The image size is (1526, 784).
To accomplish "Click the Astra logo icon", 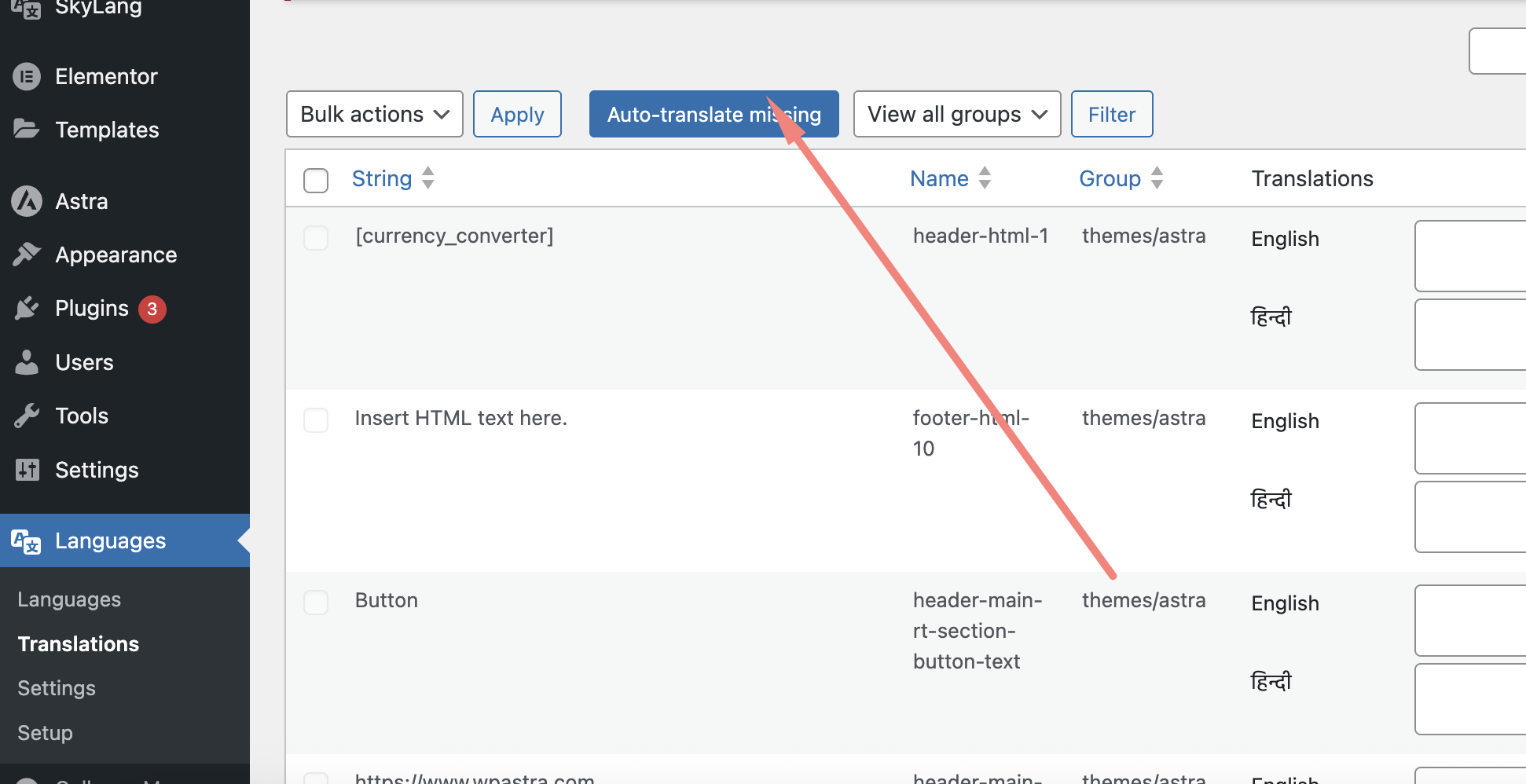I will 27,201.
